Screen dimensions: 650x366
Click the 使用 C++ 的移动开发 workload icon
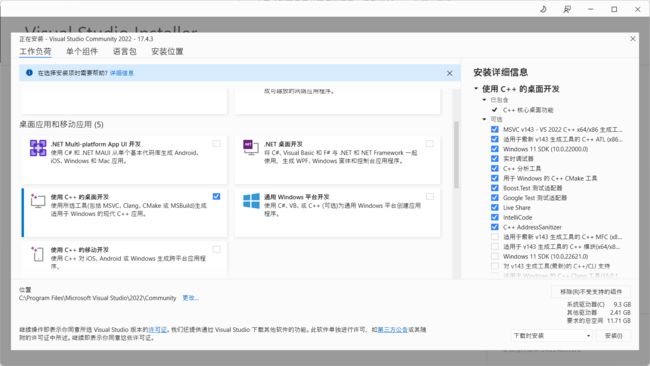(37, 254)
